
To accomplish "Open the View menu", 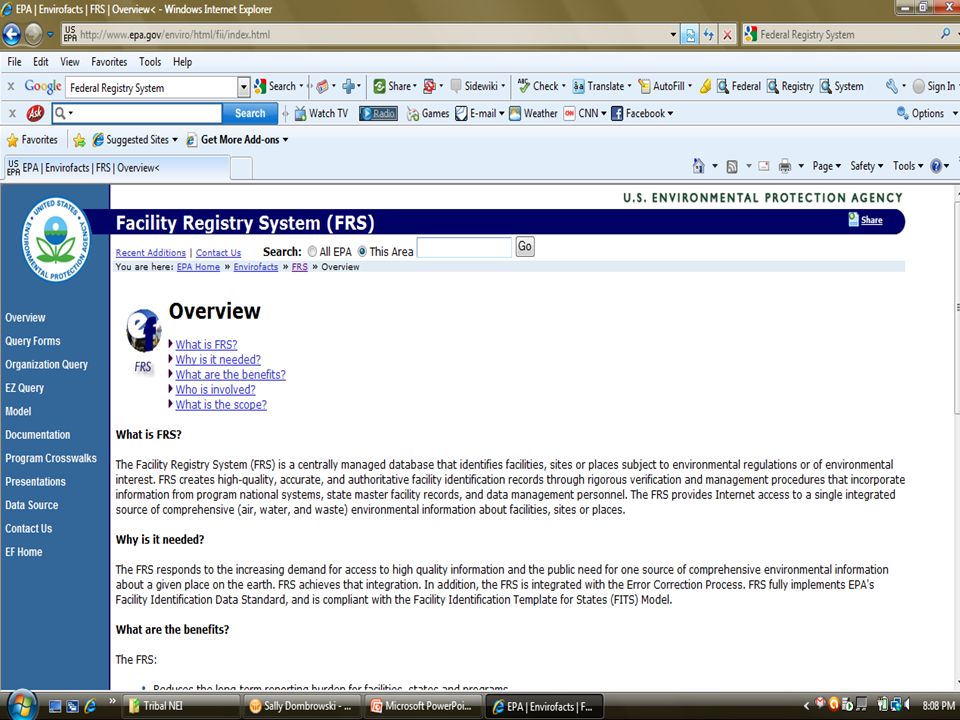I will click(x=70, y=62).
